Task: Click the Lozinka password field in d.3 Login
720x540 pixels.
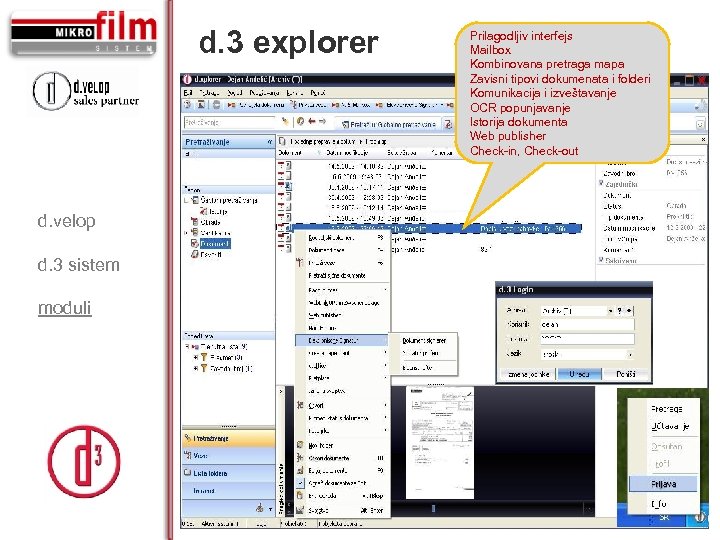Action: [x=587, y=339]
